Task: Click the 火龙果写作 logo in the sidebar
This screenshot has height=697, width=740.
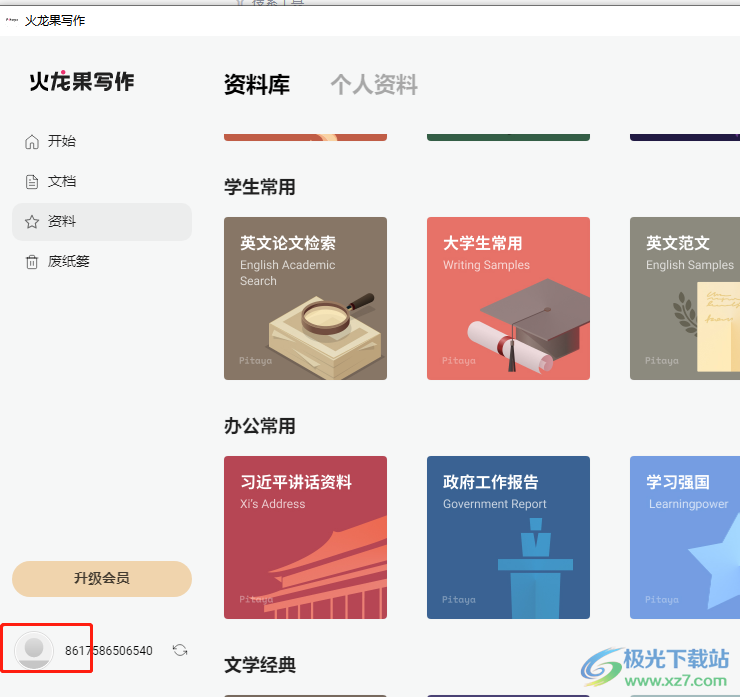Action: click(82, 82)
